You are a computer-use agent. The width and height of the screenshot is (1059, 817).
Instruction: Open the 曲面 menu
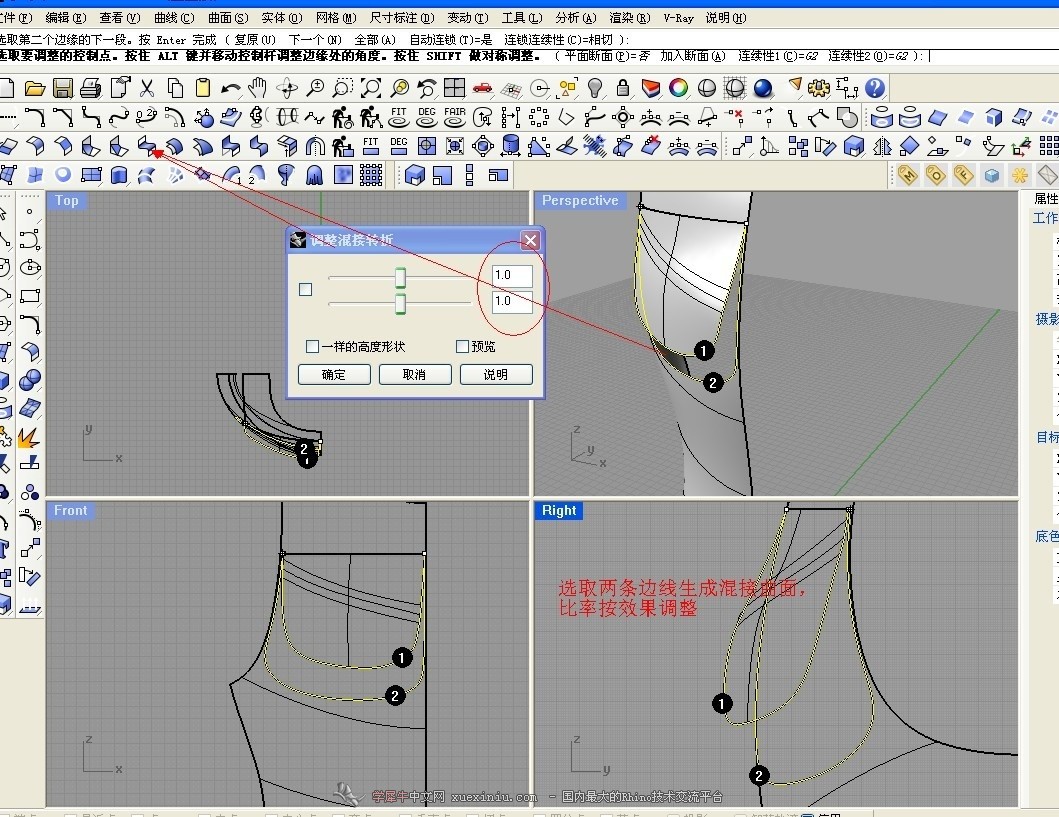coord(228,18)
